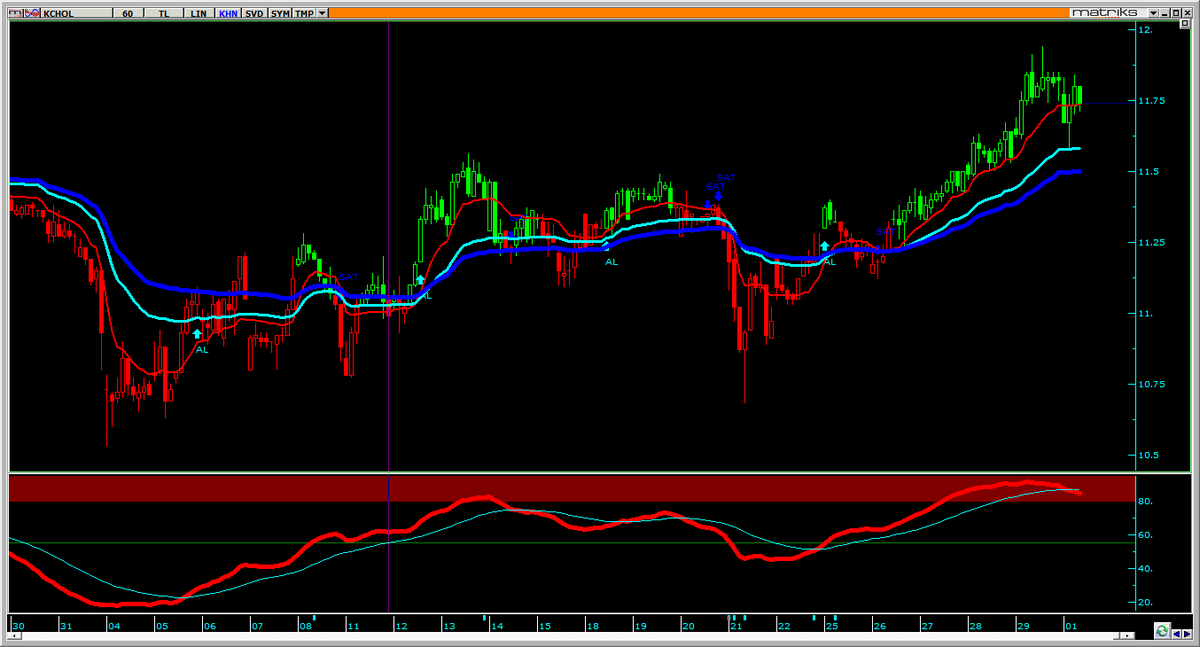Open the indicator wave icon next to KCHOL
The height and width of the screenshot is (647, 1200).
[x=32, y=14]
